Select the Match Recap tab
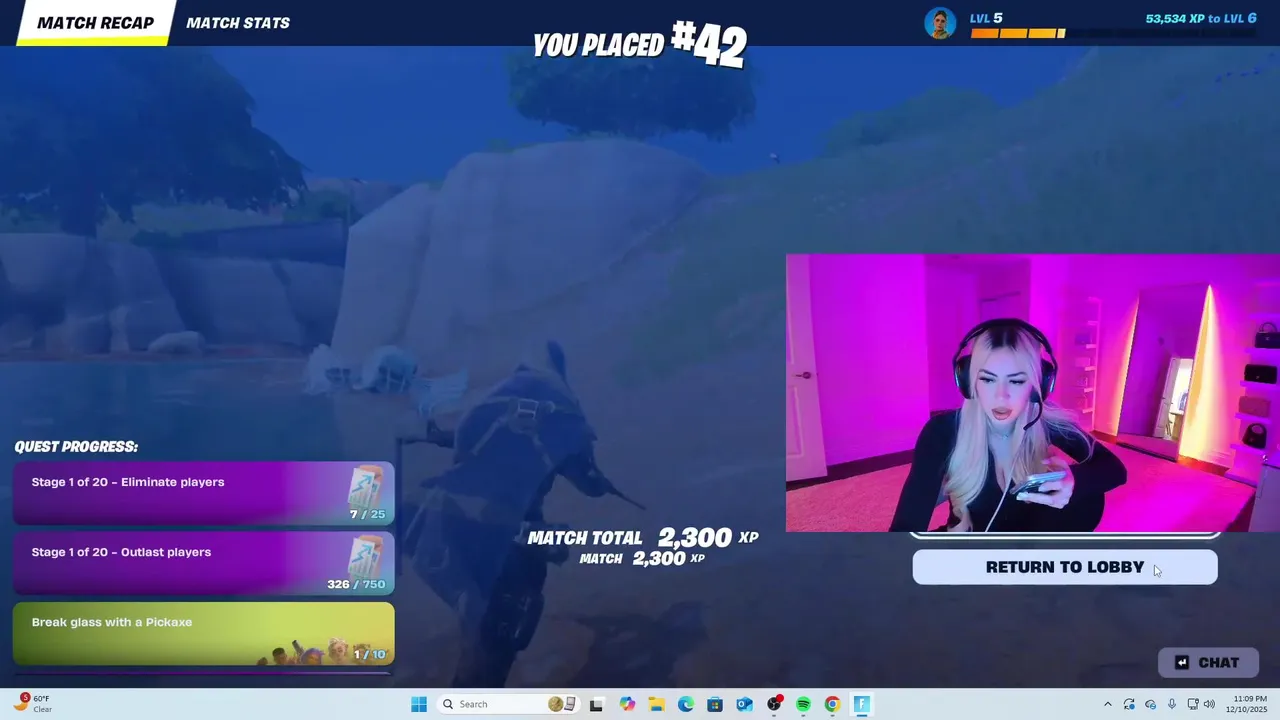 pyautogui.click(x=95, y=23)
